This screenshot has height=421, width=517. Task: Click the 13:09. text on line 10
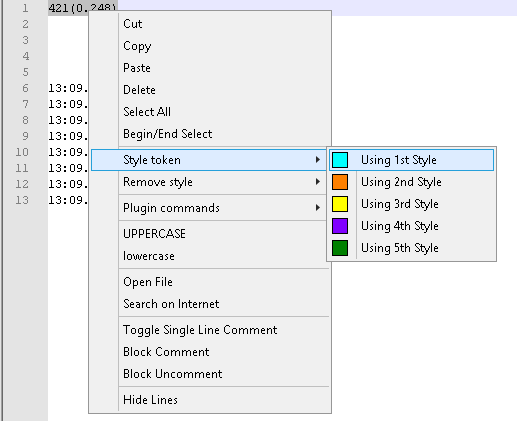[68, 152]
